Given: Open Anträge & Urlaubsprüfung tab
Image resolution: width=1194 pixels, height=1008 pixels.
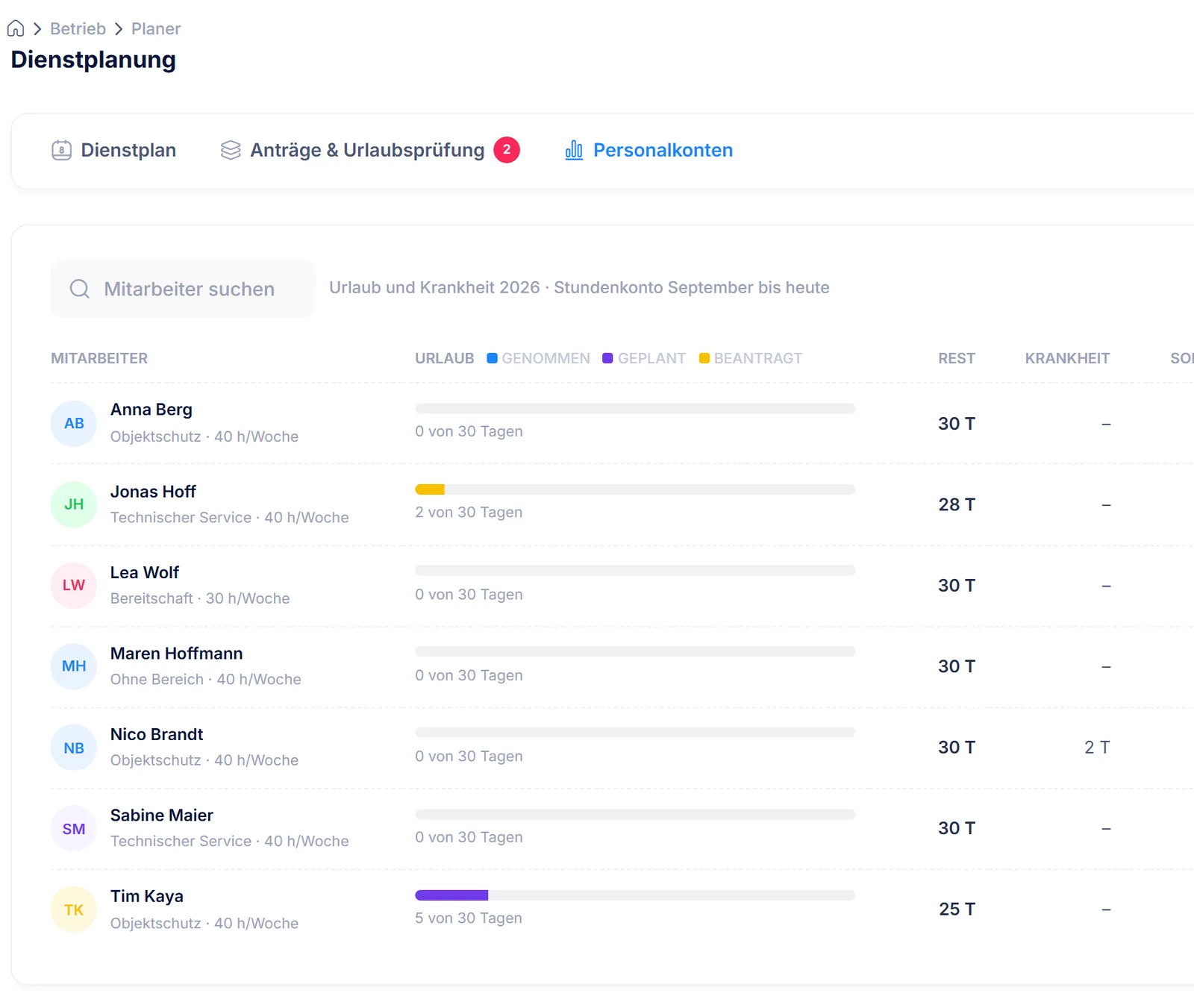Looking at the screenshot, I should click(x=369, y=150).
